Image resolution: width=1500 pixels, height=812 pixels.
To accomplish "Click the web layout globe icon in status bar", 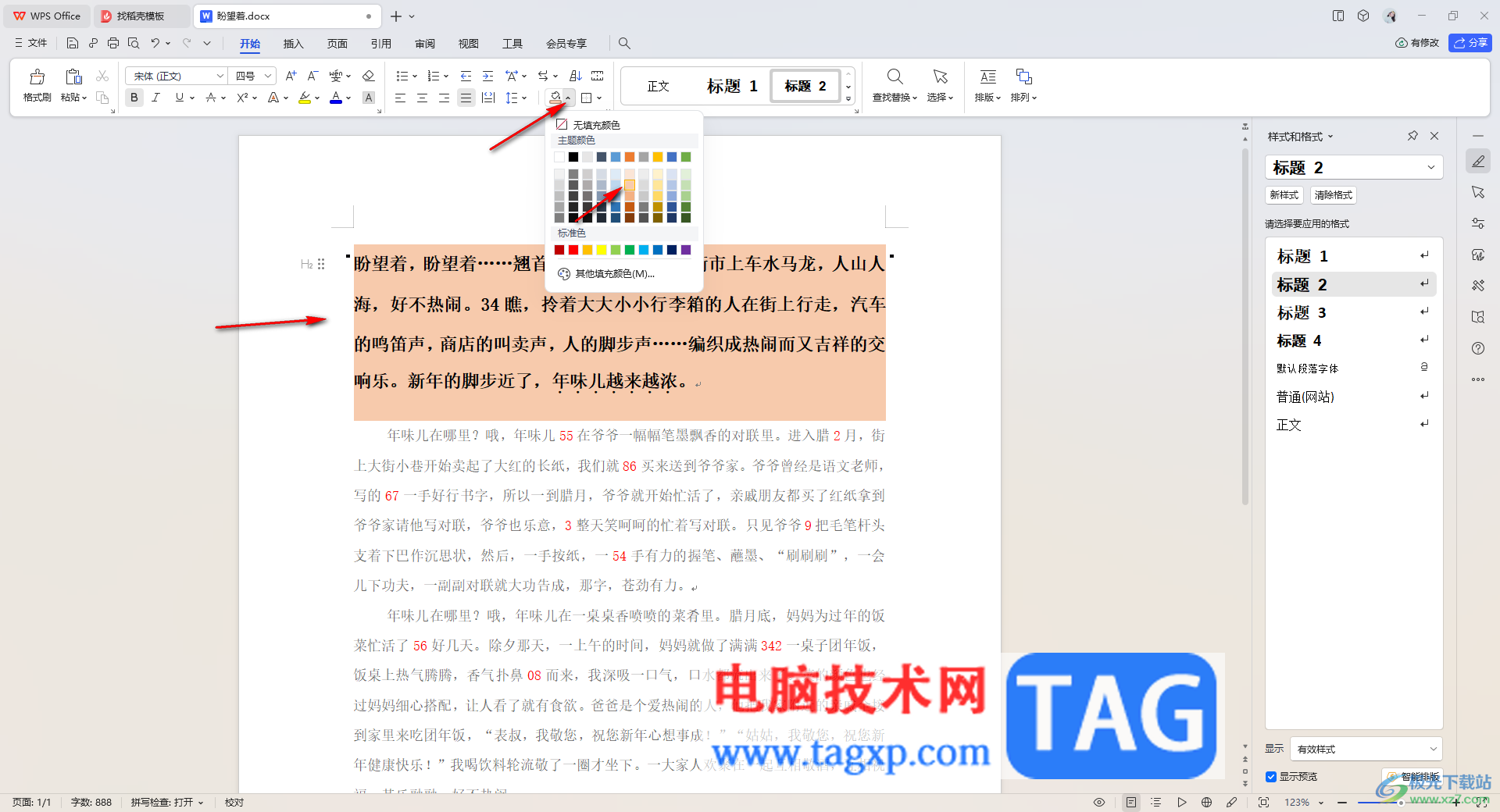I will [1206, 802].
